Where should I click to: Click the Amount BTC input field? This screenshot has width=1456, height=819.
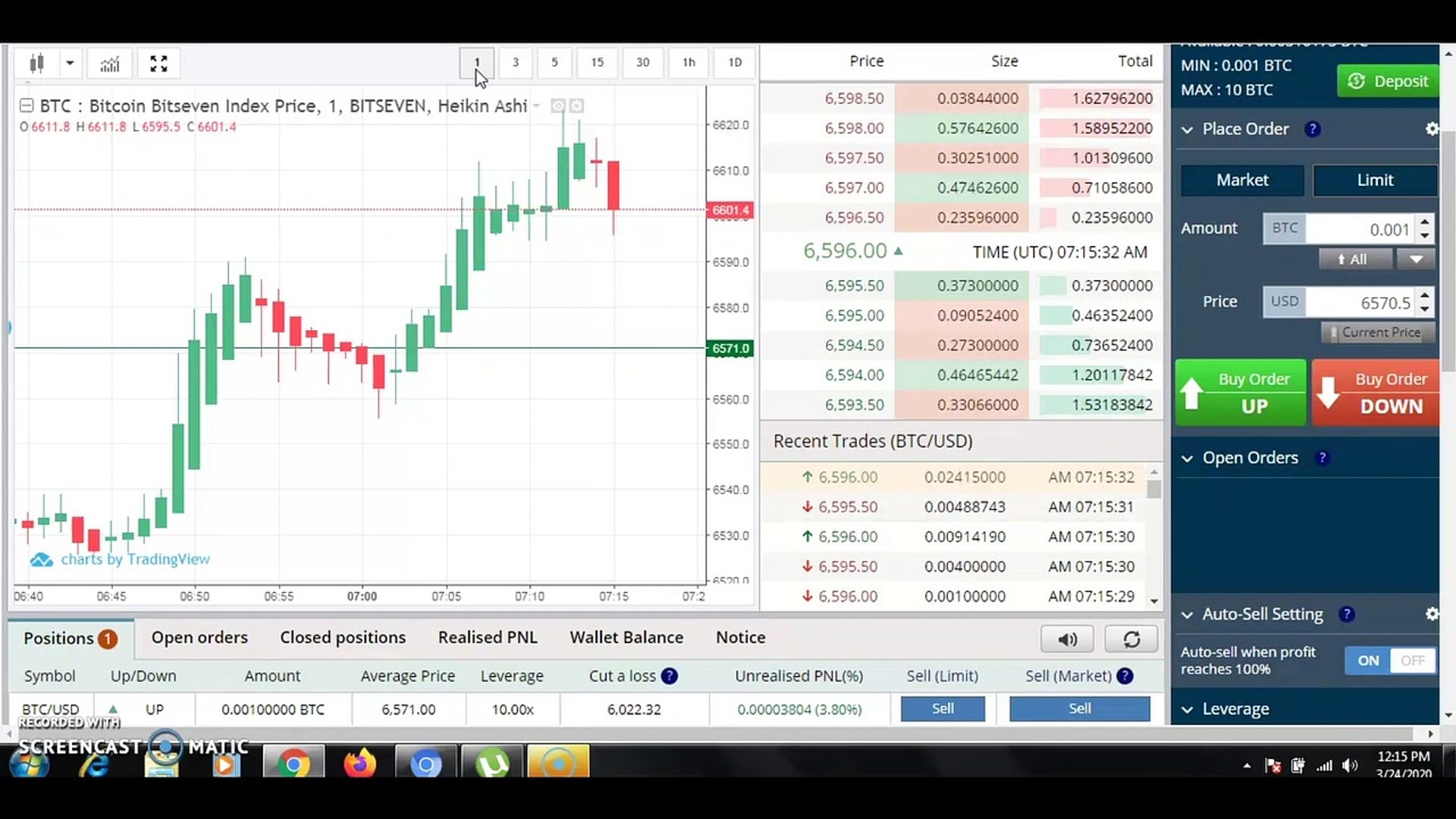point(1357,229)
